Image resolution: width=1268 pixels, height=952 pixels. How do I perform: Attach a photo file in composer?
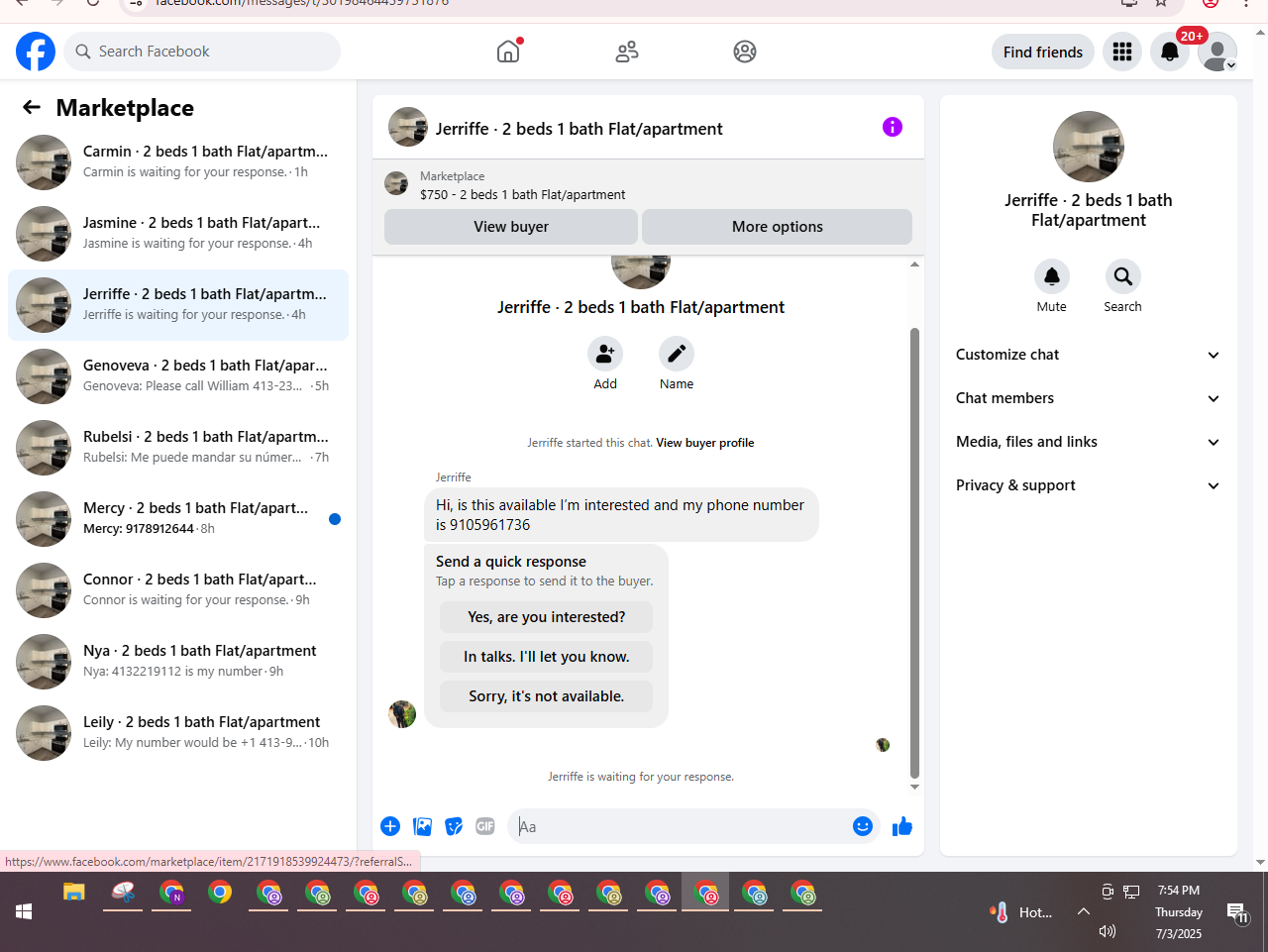[x=422, y=826]
